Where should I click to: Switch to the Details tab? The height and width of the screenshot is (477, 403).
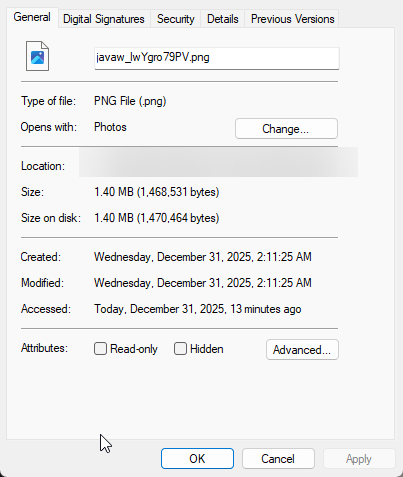(x=223, y=19)
